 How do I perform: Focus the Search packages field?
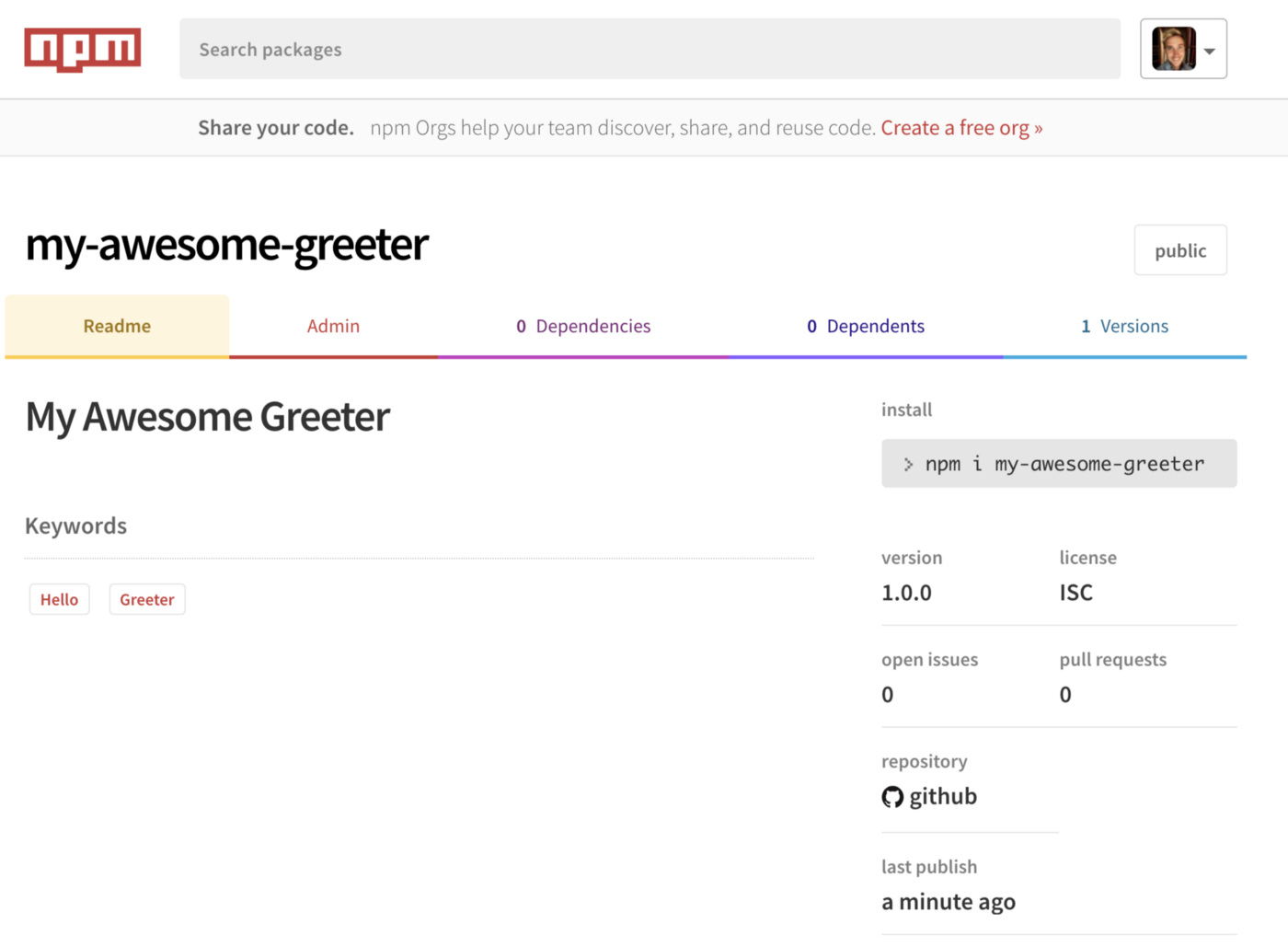[649, 49]
